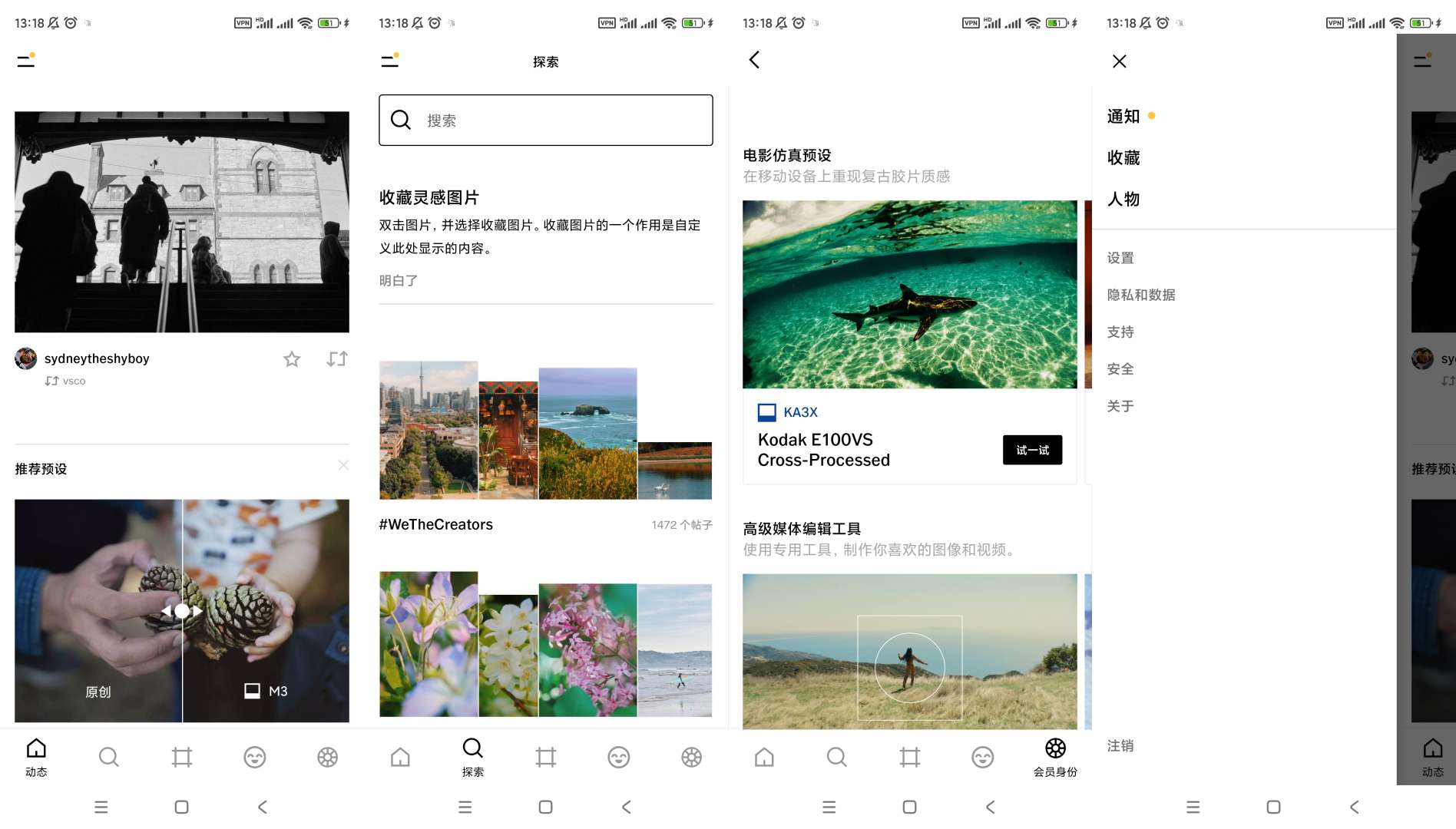The width and height of the screenshot is (1456, 829).
Task: Open the membership wheel icon on the 动态 screen's bottom bar
Action: tap(328, 758)
